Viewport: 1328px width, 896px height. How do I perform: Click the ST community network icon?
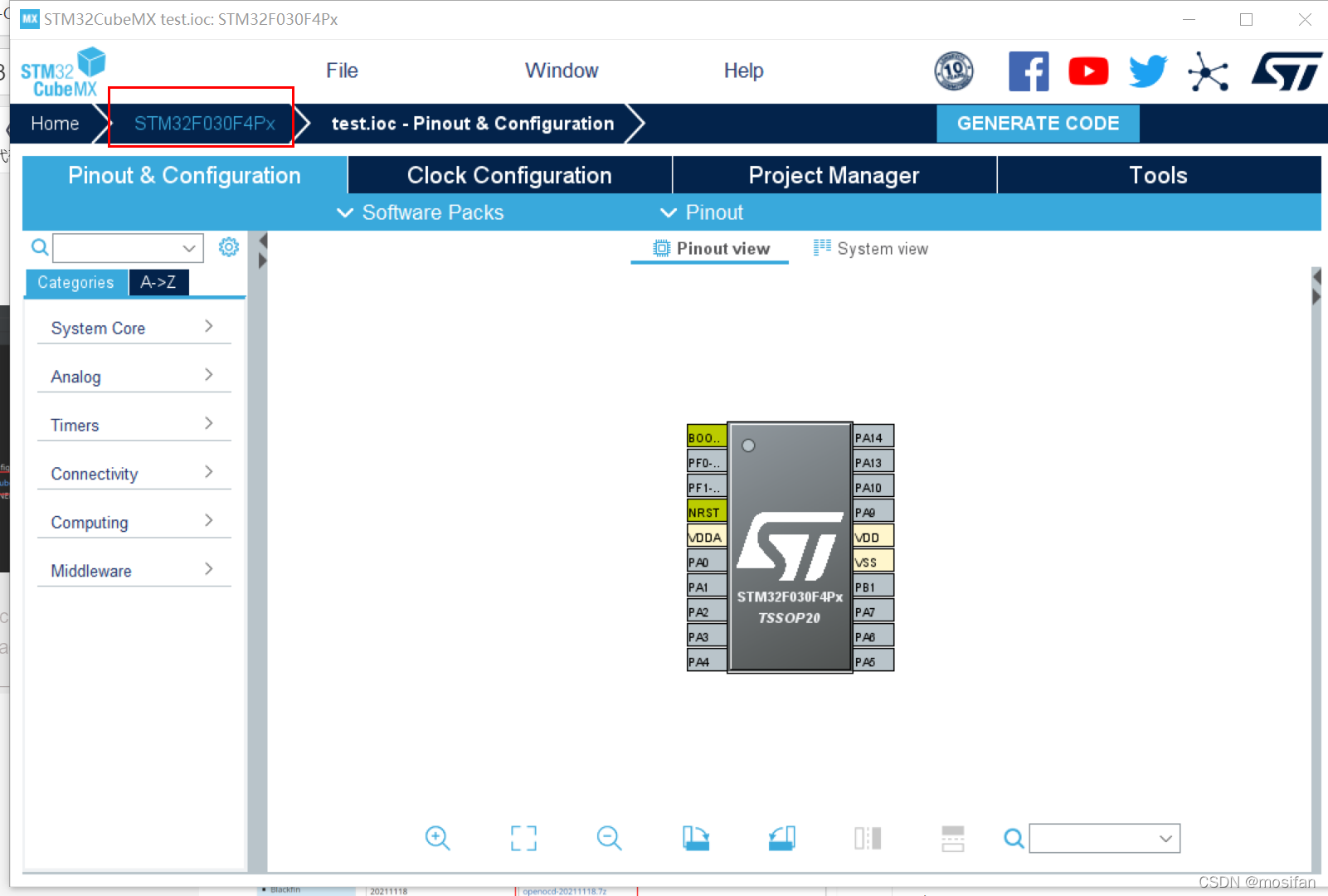pos(1208,71)
